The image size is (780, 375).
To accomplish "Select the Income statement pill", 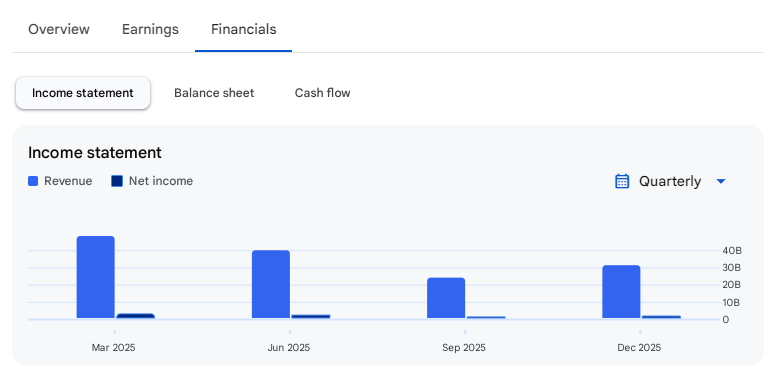I will coord(83,93).
